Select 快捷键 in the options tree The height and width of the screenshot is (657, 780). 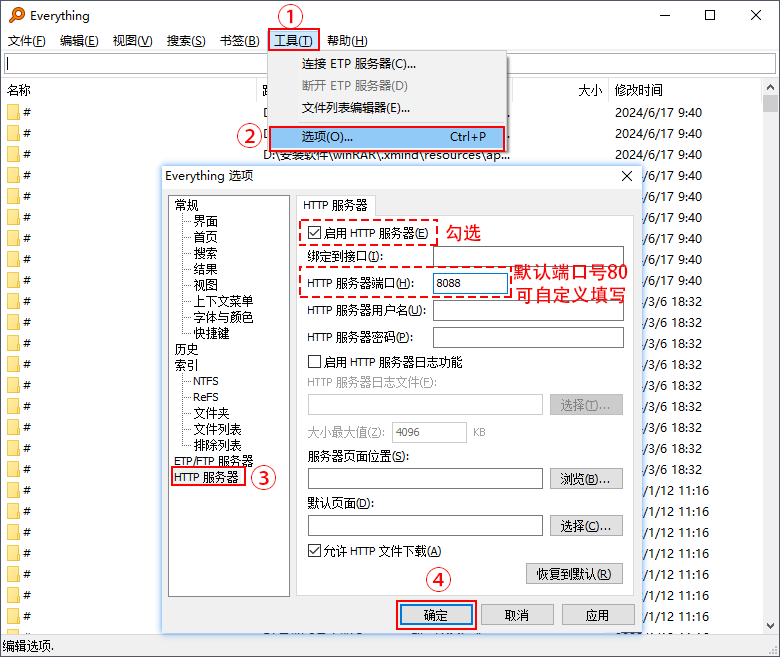coord(211,333)
